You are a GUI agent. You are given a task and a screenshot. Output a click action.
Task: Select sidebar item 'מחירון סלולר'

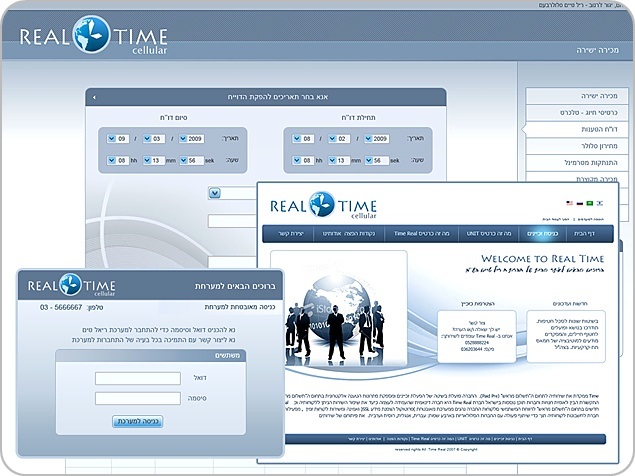click(x=577, y=146)
